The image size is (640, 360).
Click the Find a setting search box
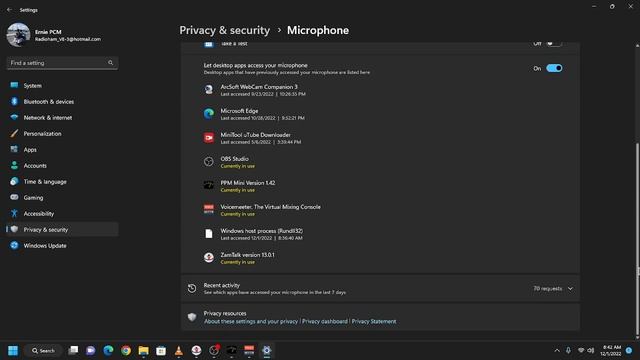(62, 63)
